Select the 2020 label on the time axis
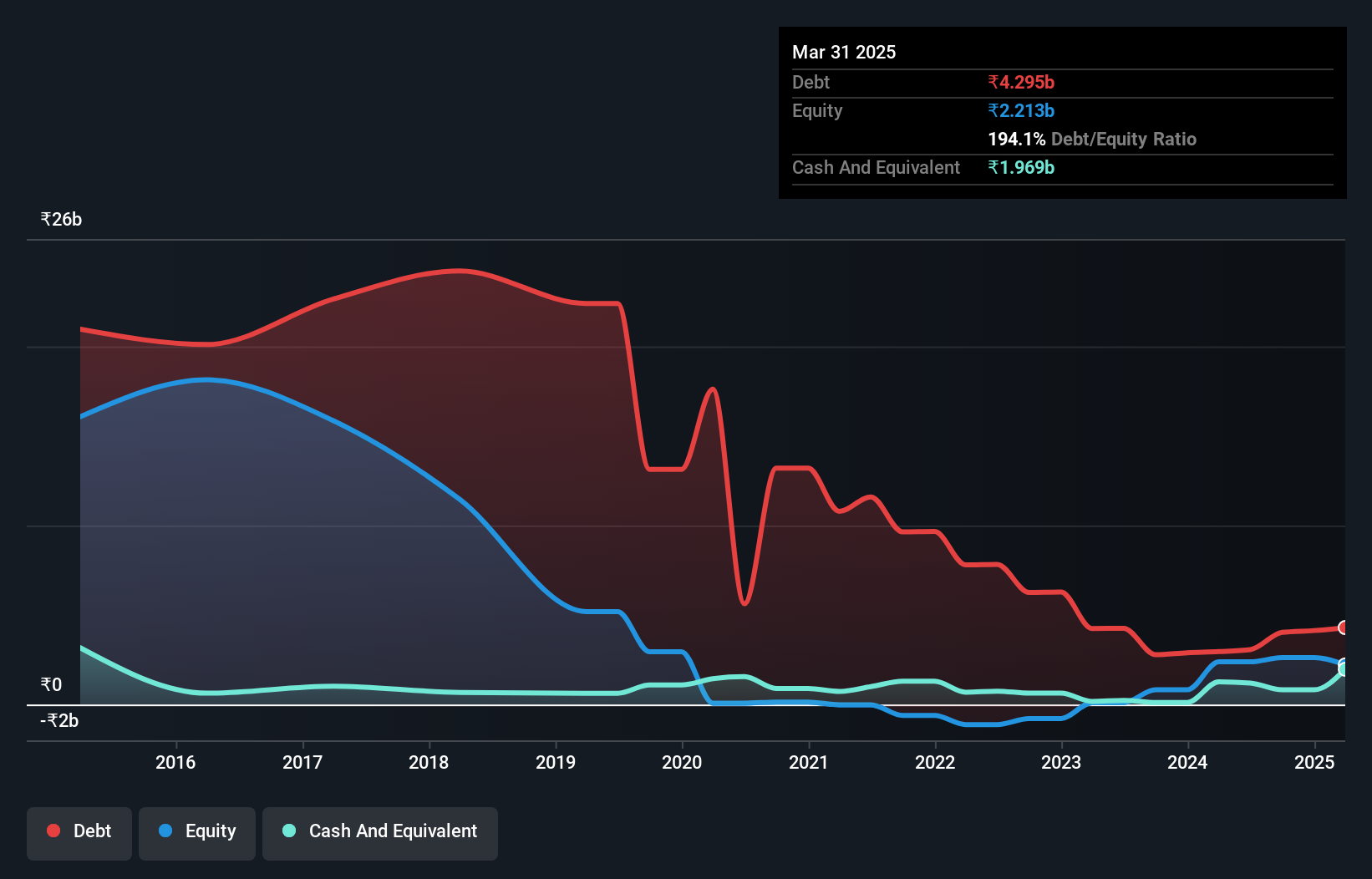The image size is (1372, 879). tap(682, 762)
